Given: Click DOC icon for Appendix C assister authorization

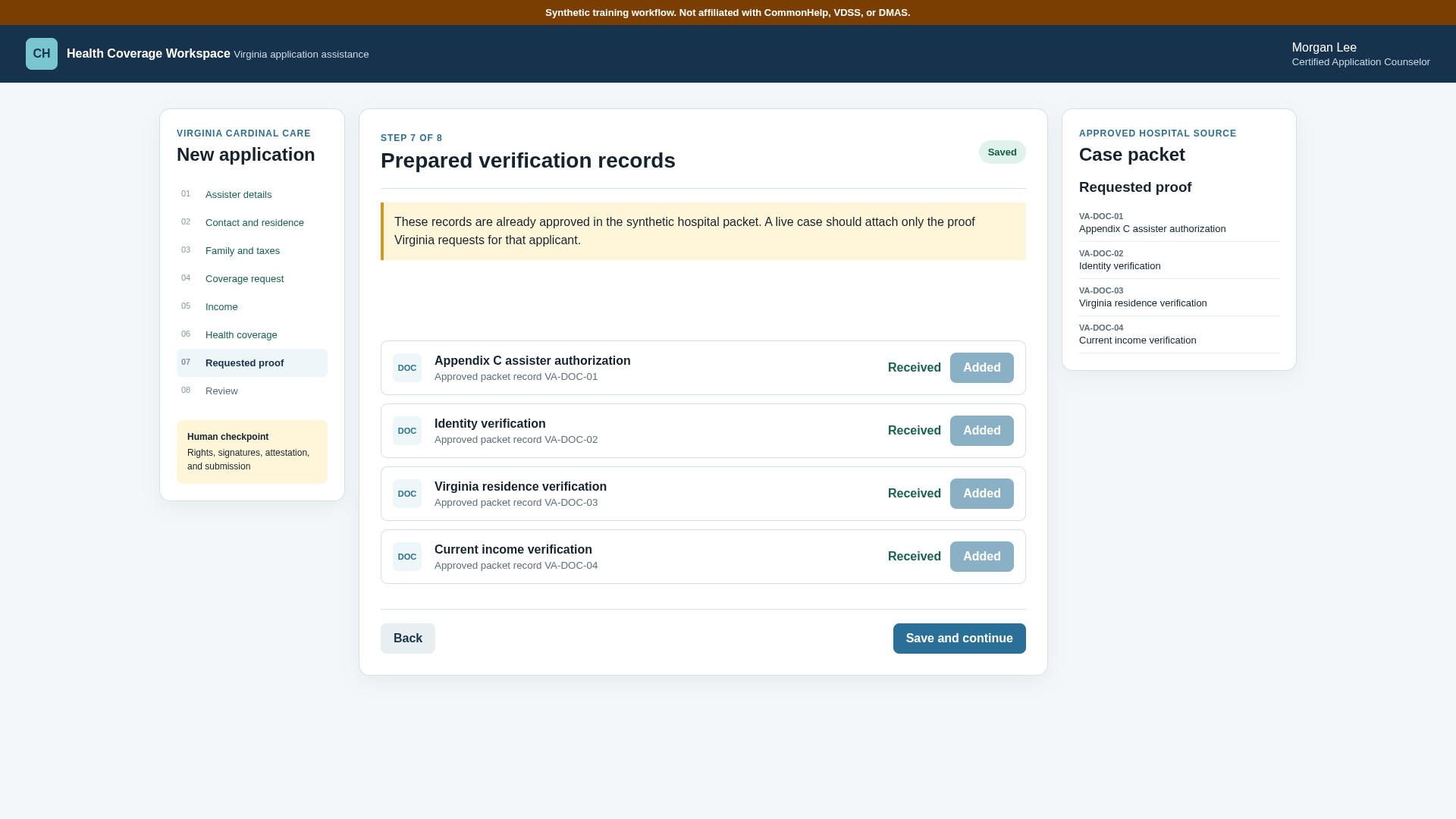Looking at the screenshot, I should tap(407, 368).
